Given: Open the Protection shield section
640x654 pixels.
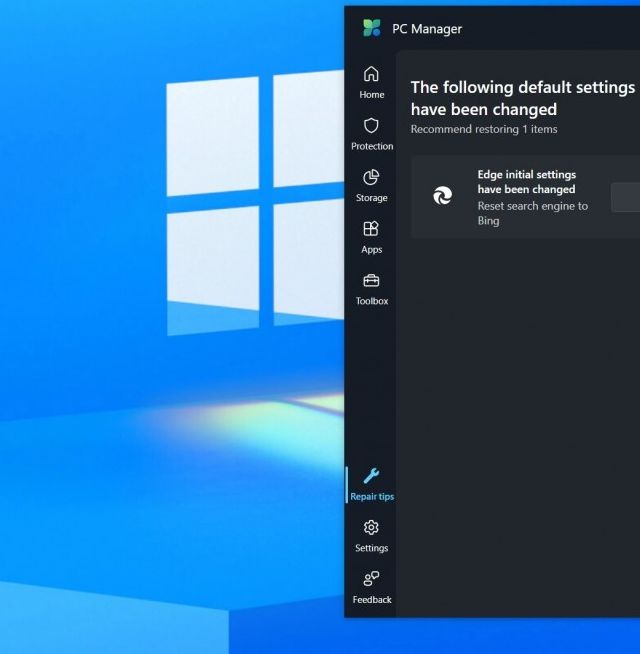Looking at the screenshot, I should 371,134.
